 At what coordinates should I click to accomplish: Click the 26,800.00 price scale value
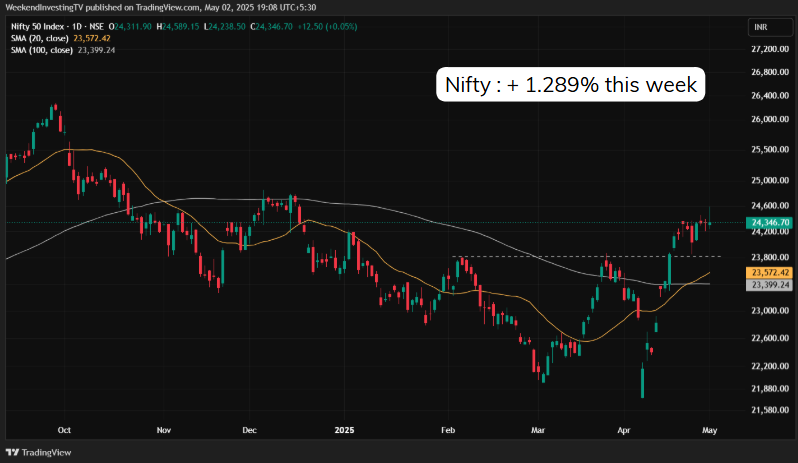[770, 72]
